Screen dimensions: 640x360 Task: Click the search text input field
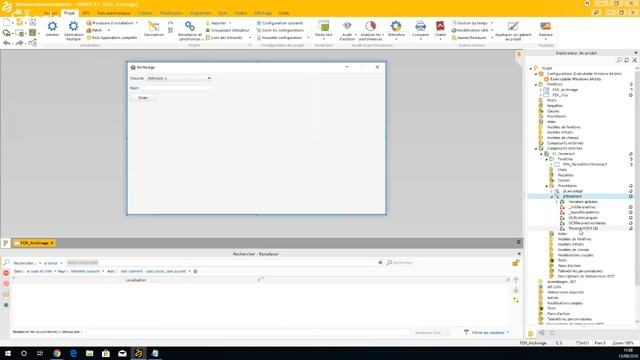222,263
